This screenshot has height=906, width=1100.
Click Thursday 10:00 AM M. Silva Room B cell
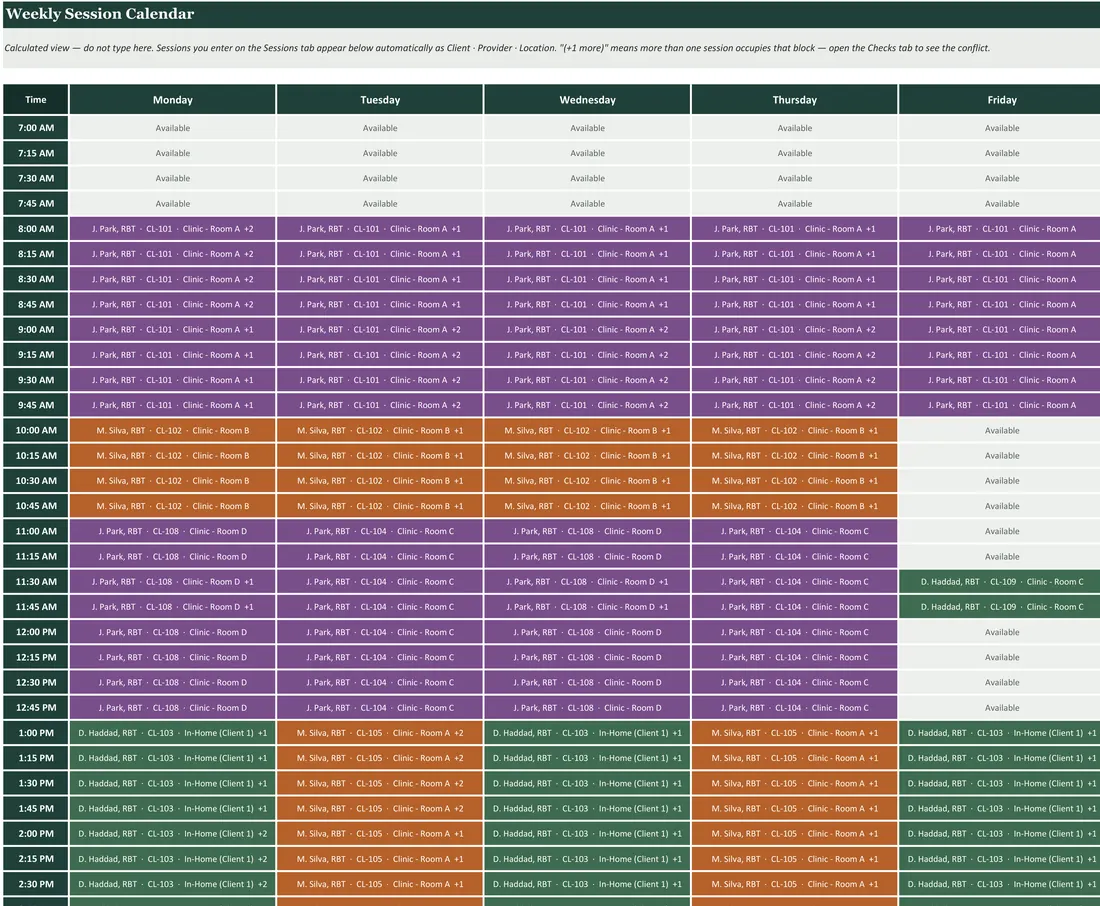pyautogui.click(x=795, y=430)
